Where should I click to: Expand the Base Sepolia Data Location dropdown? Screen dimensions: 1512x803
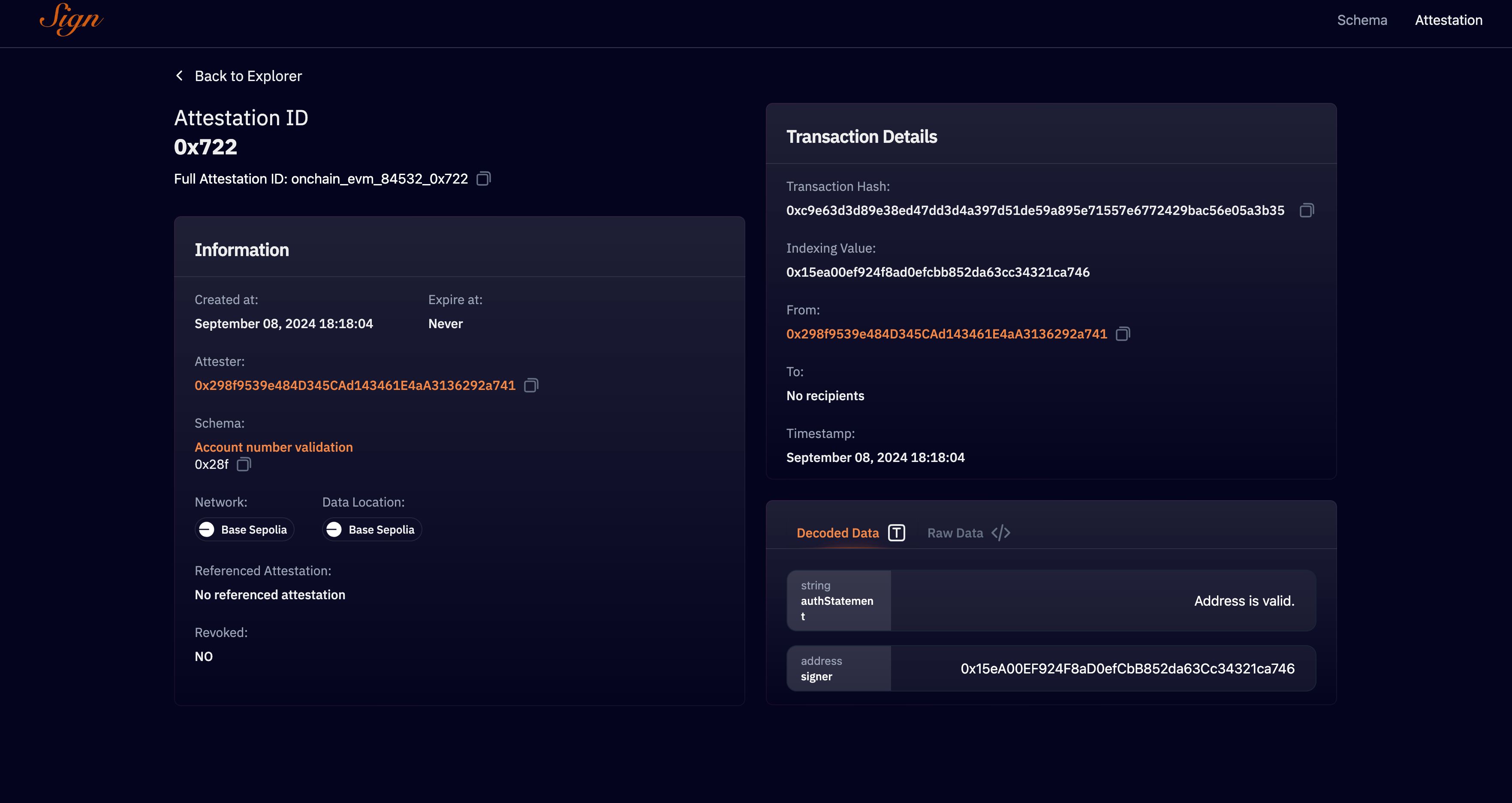371,529
